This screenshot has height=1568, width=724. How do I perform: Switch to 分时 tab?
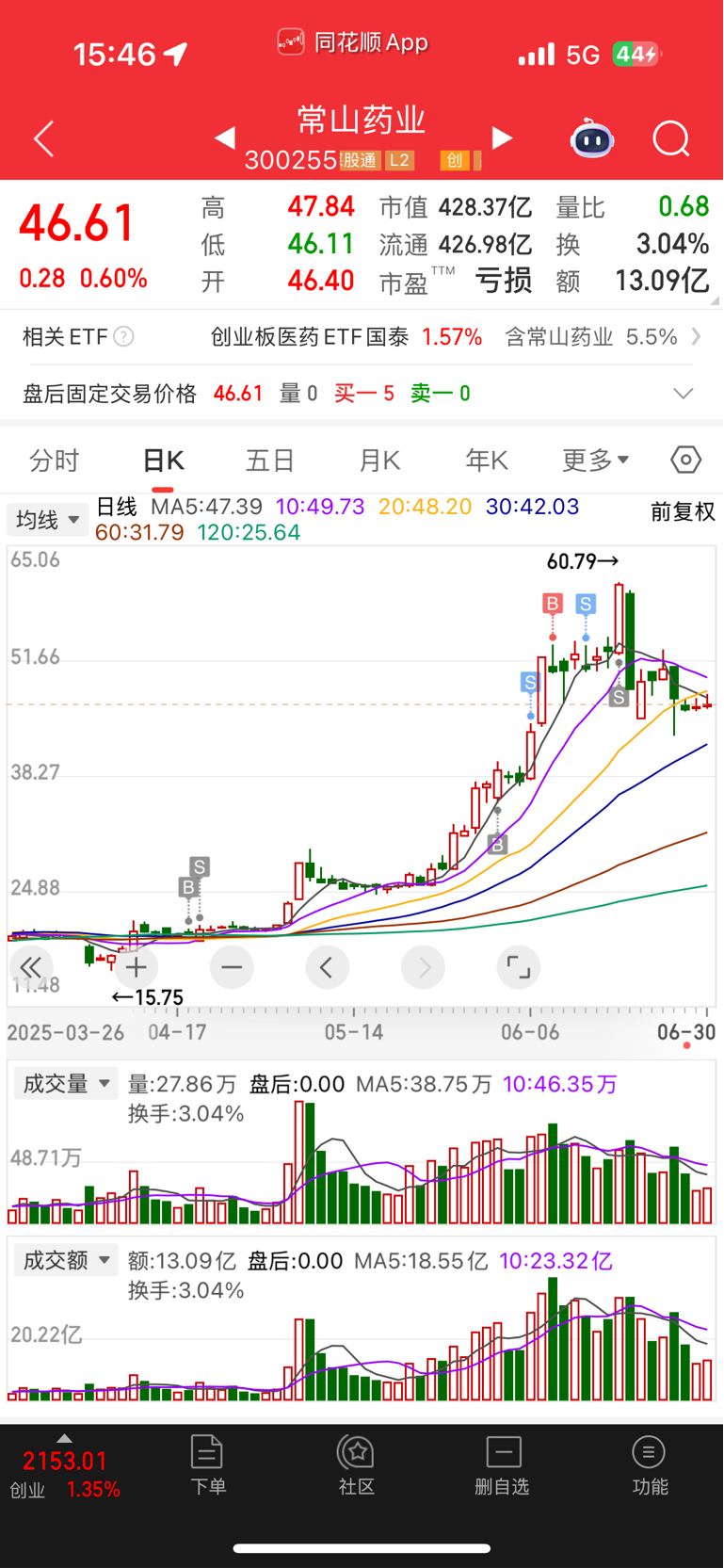coord(54,460)
